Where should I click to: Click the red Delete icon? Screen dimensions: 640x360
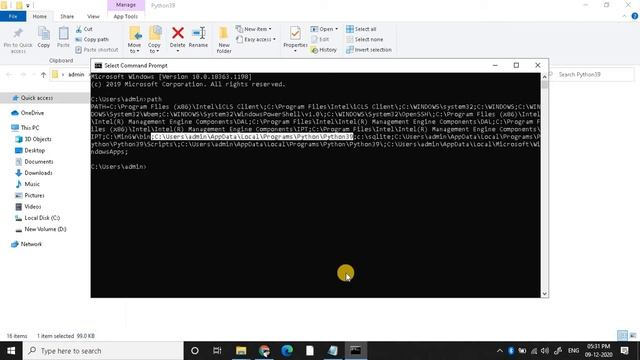(178, 33)
